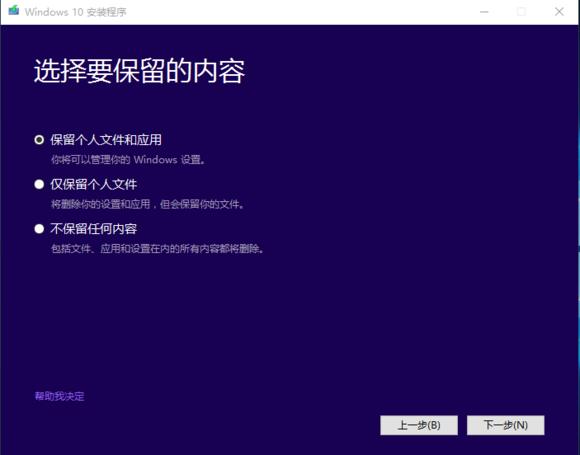Select "仅保留个人文件" radio button
The image size is (580, 455).
pyautogui.click(x=39, y=184)
